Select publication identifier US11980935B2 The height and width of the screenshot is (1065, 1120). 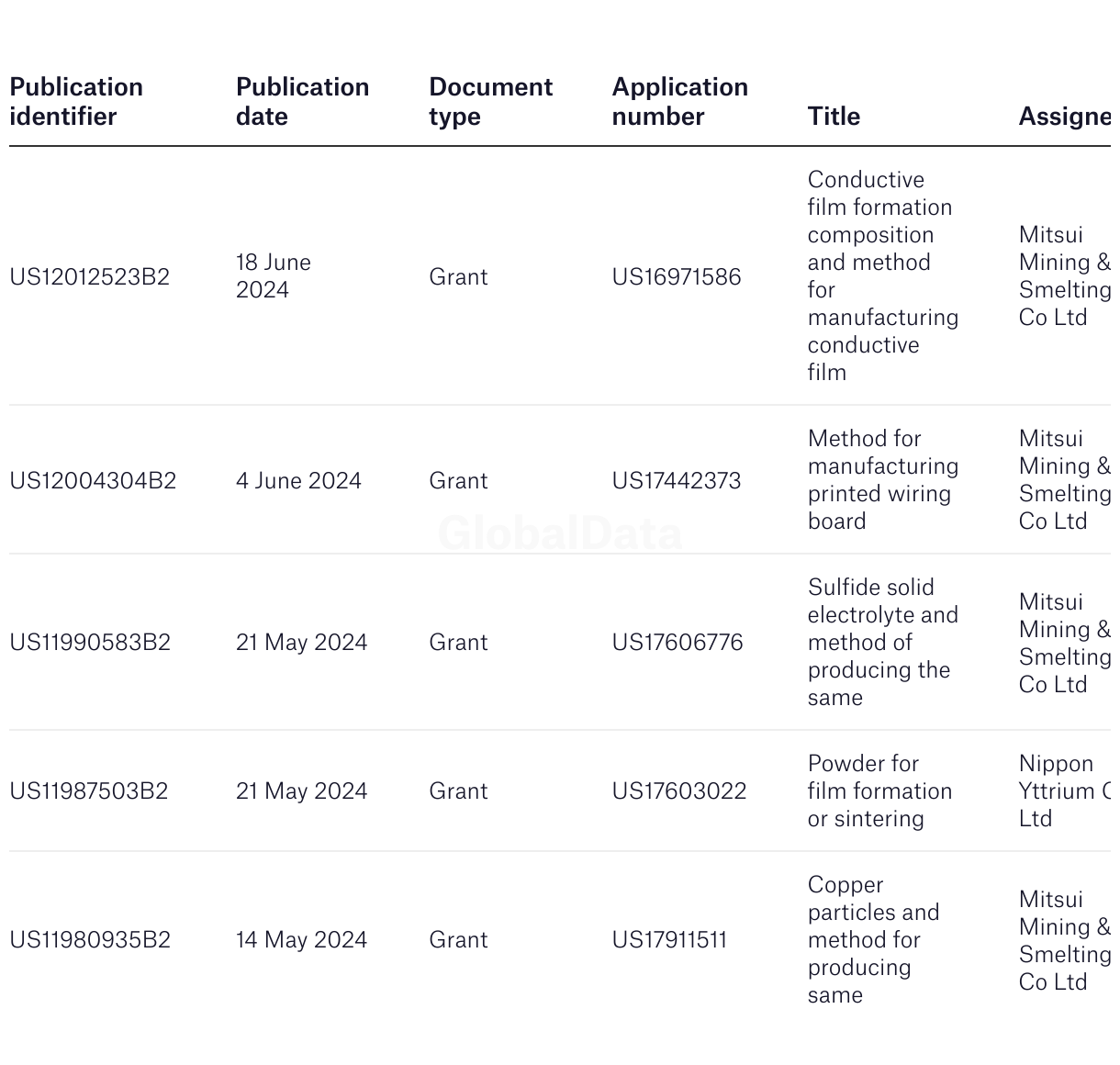[x=90, y=940]
